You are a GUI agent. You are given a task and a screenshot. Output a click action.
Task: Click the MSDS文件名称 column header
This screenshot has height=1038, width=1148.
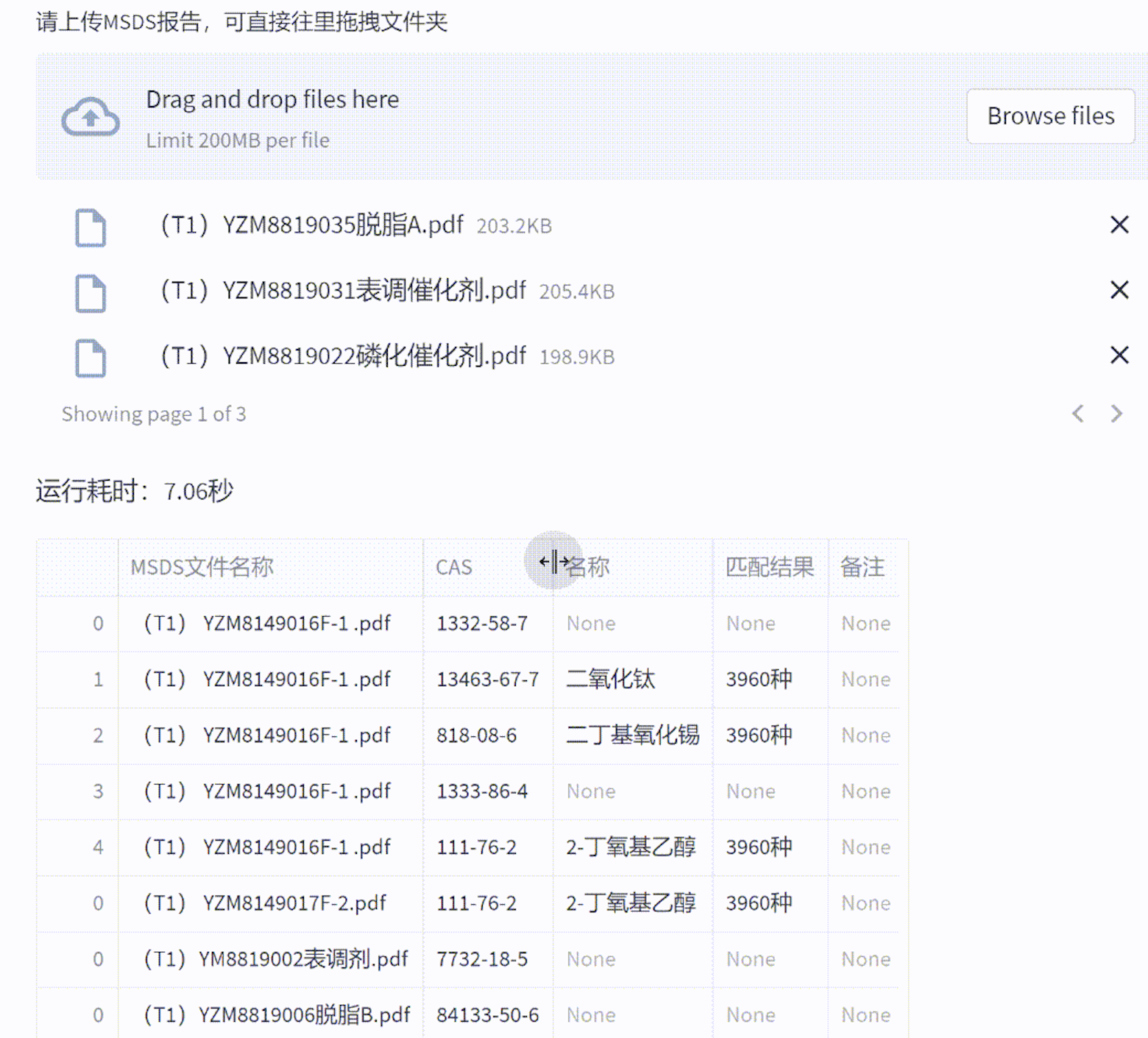click(x=202, y=568)
